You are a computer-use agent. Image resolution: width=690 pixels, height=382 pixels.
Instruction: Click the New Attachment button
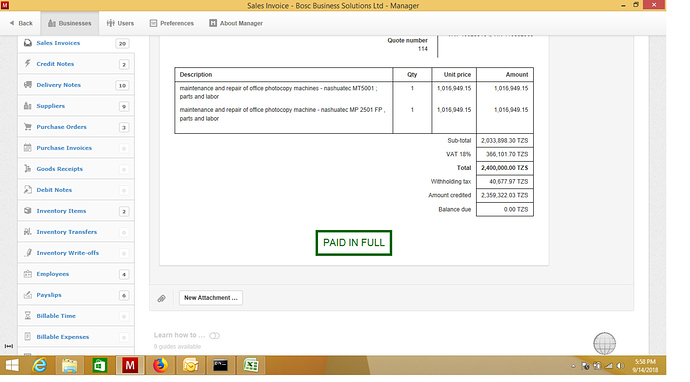pyautogui.click(x=211, y=298)
